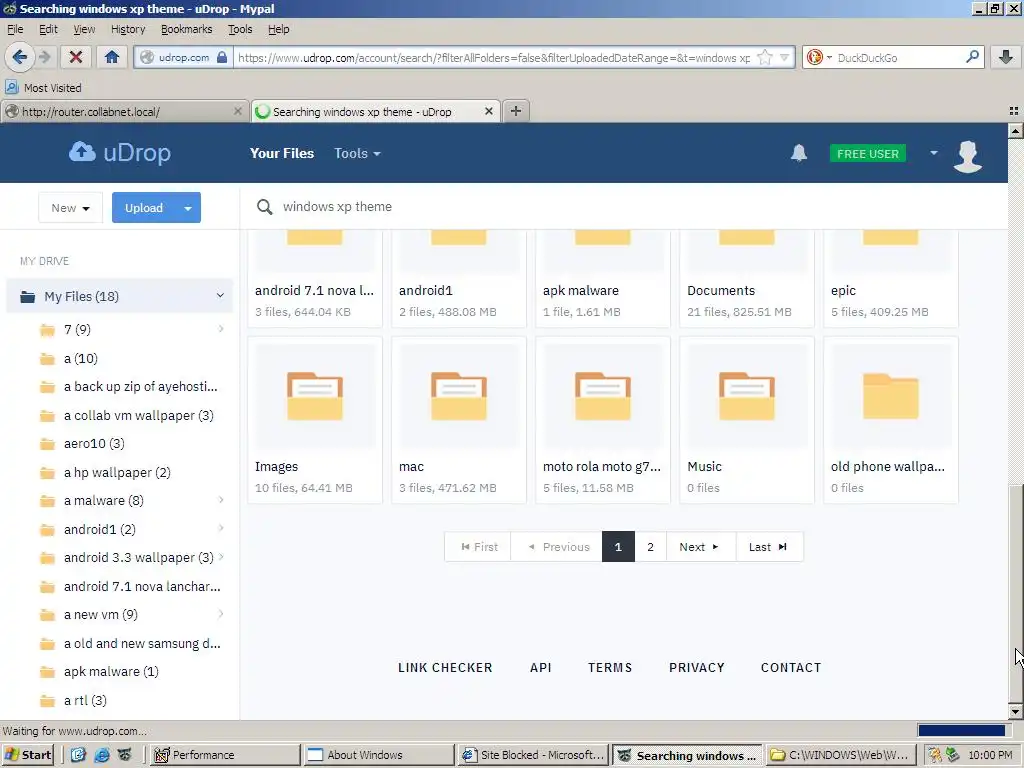Expand the Tools menu in uDrop header
The image size is (1024, 768).
357,153
